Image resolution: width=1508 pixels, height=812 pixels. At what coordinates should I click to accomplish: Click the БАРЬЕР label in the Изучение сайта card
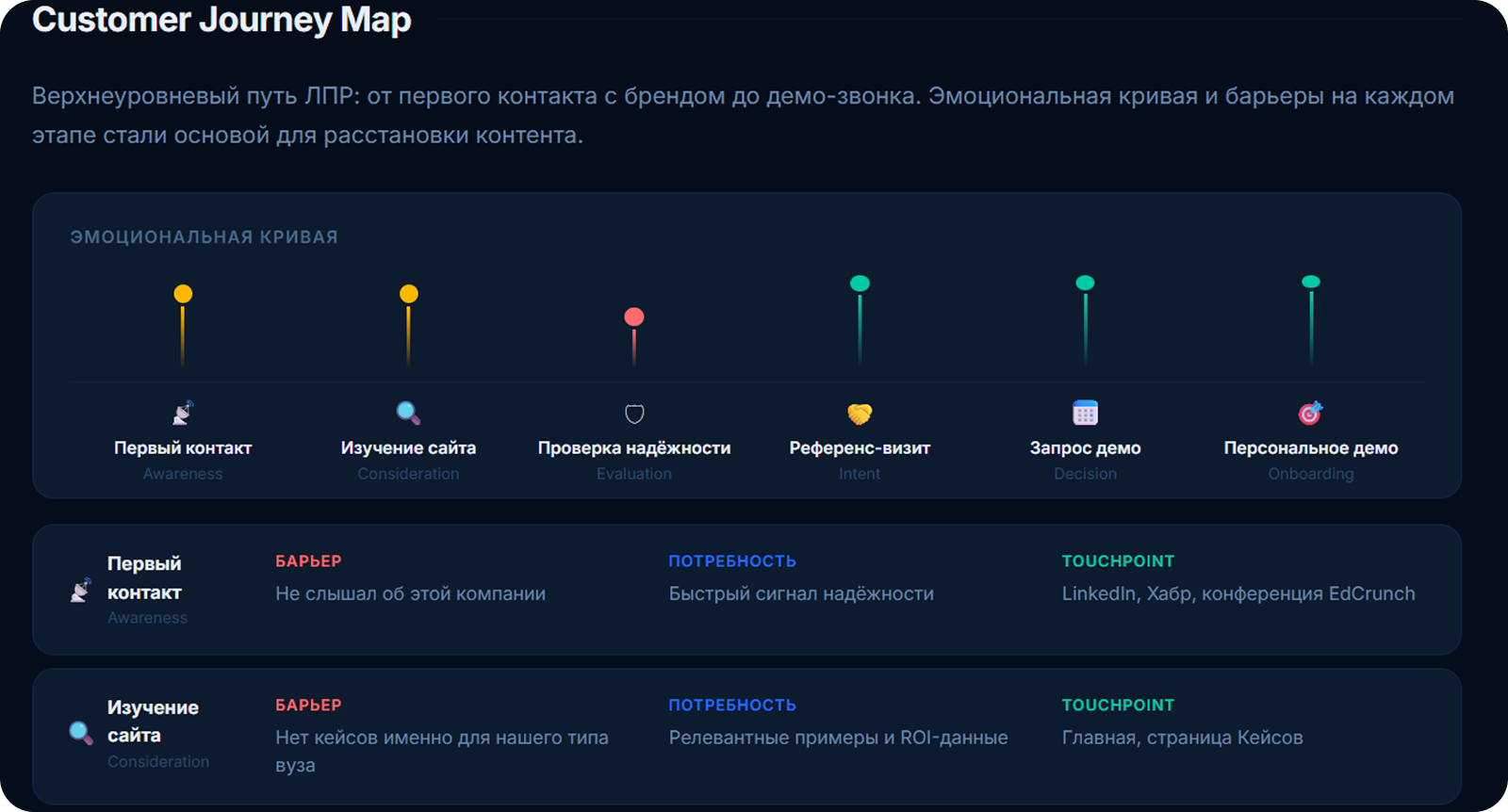pyautogui.click(x=308, y=706)
